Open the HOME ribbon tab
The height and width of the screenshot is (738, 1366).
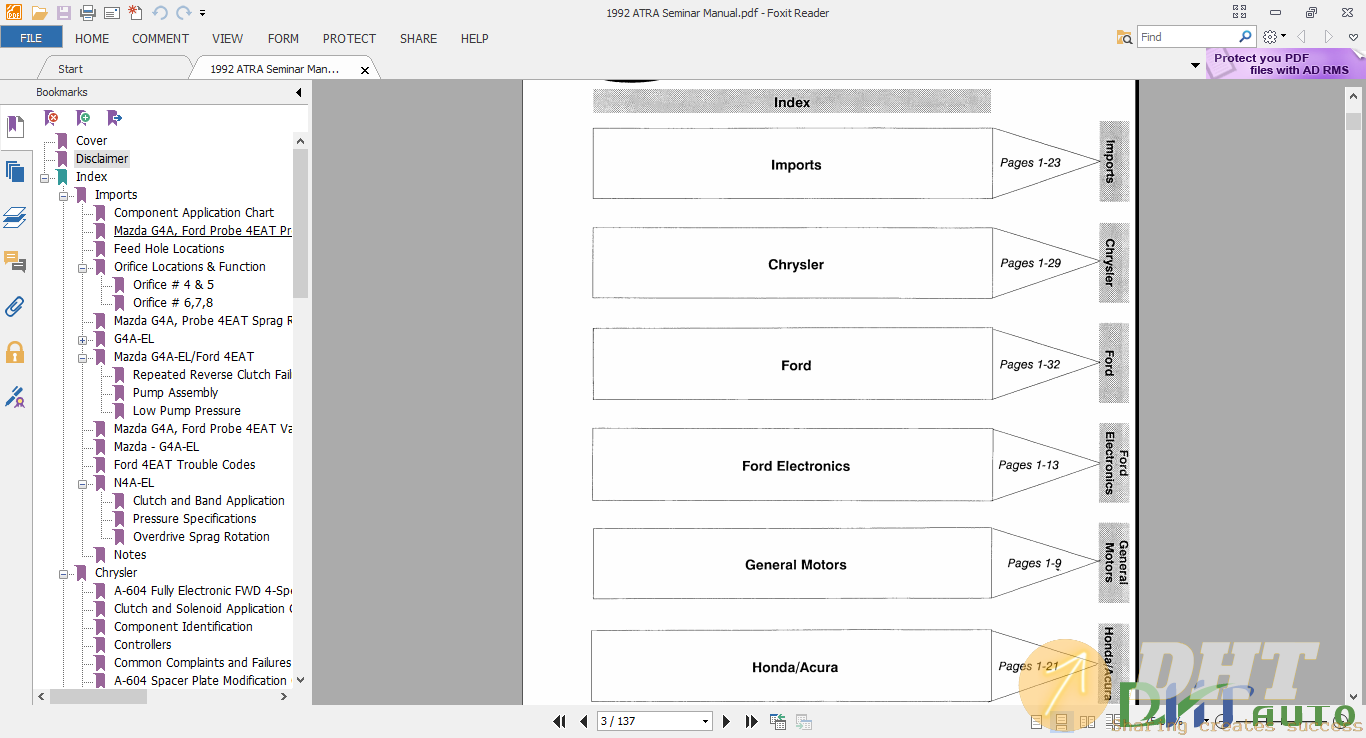pyautogui.click(x=92, y=38)
